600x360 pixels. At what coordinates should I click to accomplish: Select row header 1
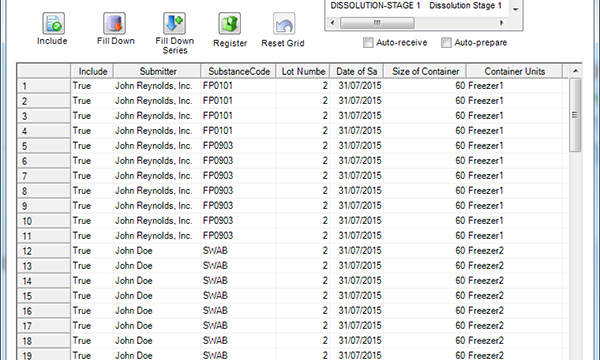pos(44,86)
